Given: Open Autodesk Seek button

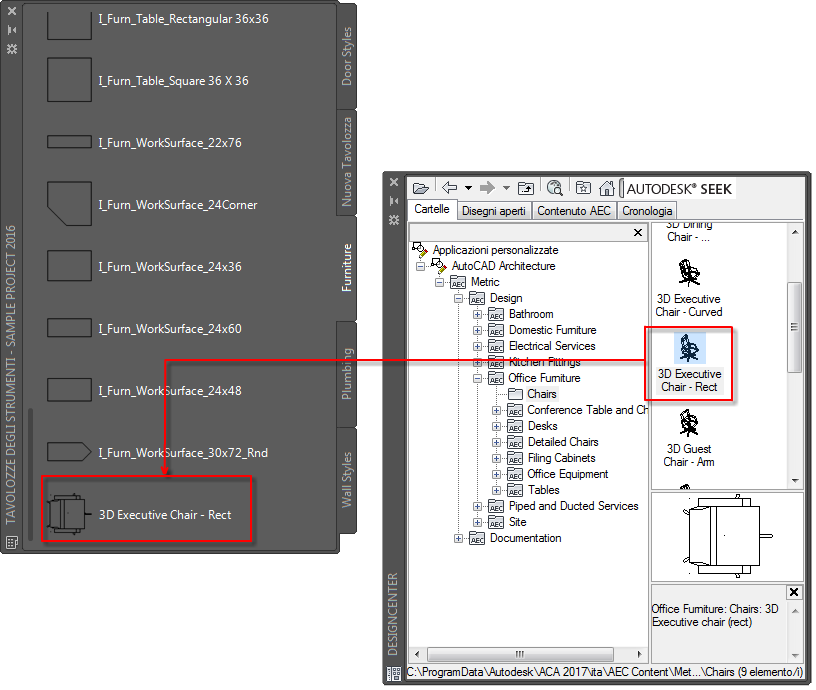Looking at the screenshot, I should (679, 188).
